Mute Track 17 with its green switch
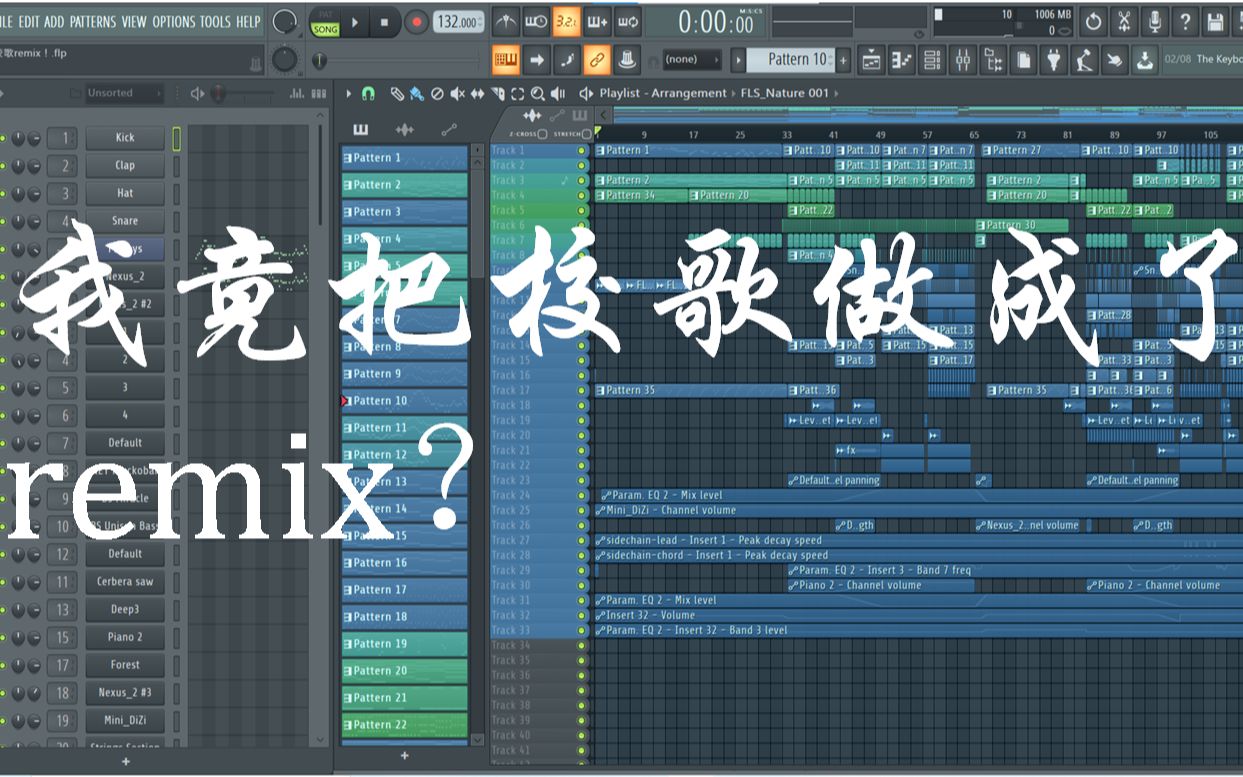The height and width of the screenshot is (777, 1243). [582, 390]
